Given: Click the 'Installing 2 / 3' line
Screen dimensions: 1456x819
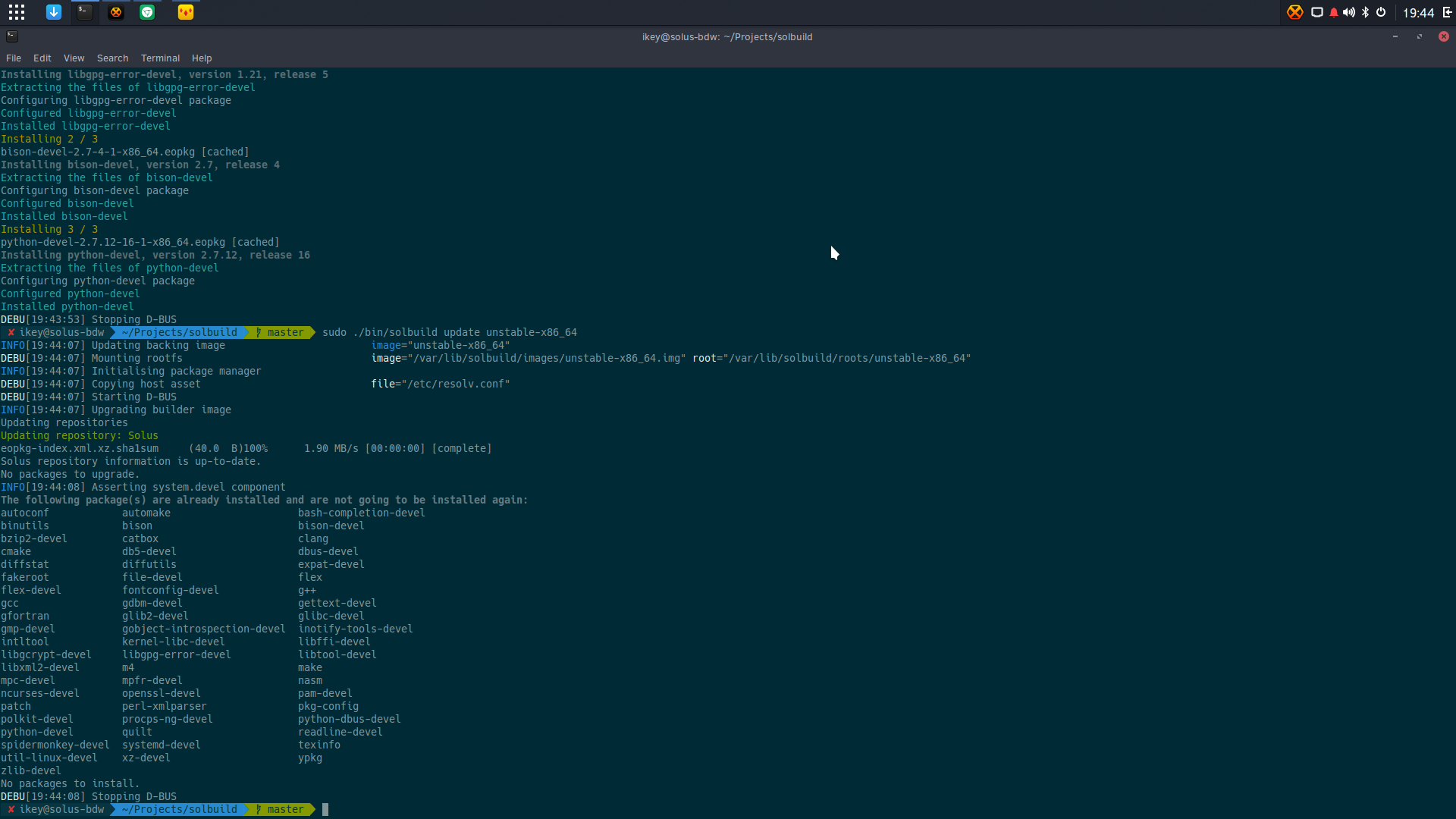Looking at the screenshot, I should (49, 139).
